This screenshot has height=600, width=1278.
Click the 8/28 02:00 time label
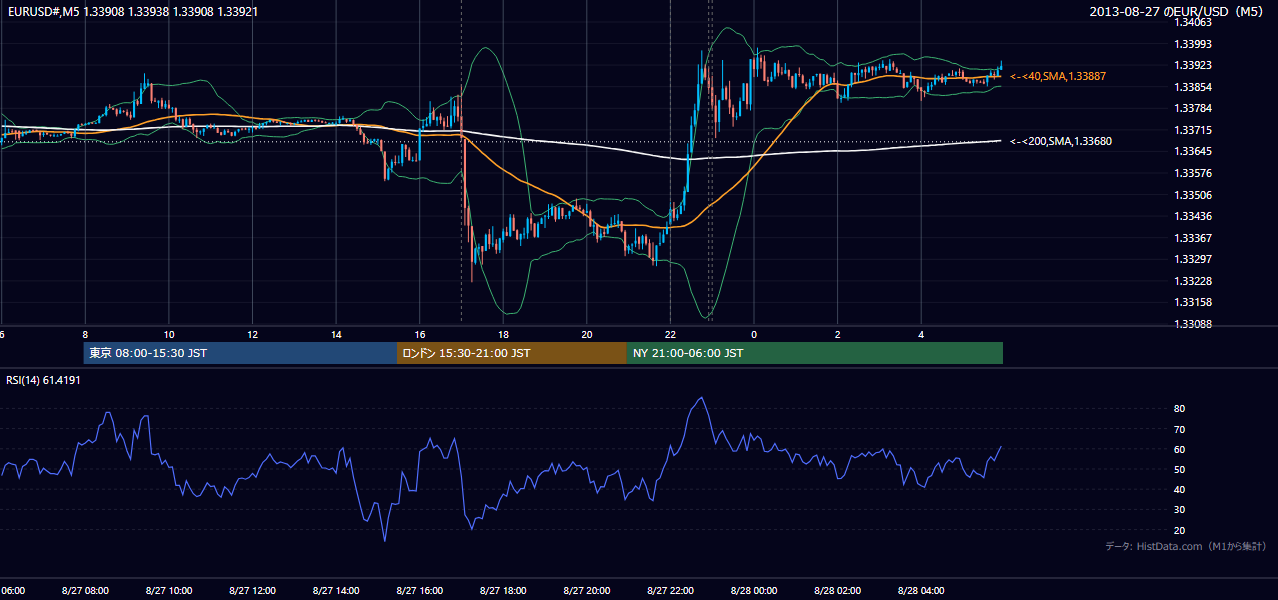tap(838, 590)
